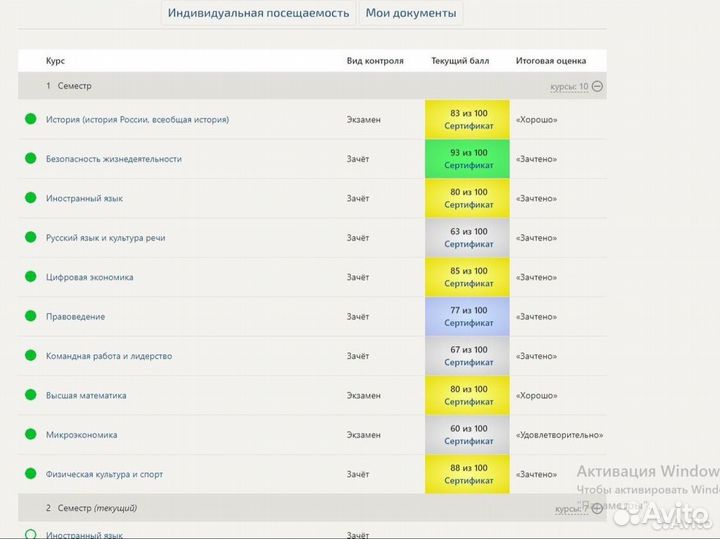The height and width of the screenshot is (539, 720).
Task: Click green status dot beside Микроэкономика
Action: [x=30, y=435]
